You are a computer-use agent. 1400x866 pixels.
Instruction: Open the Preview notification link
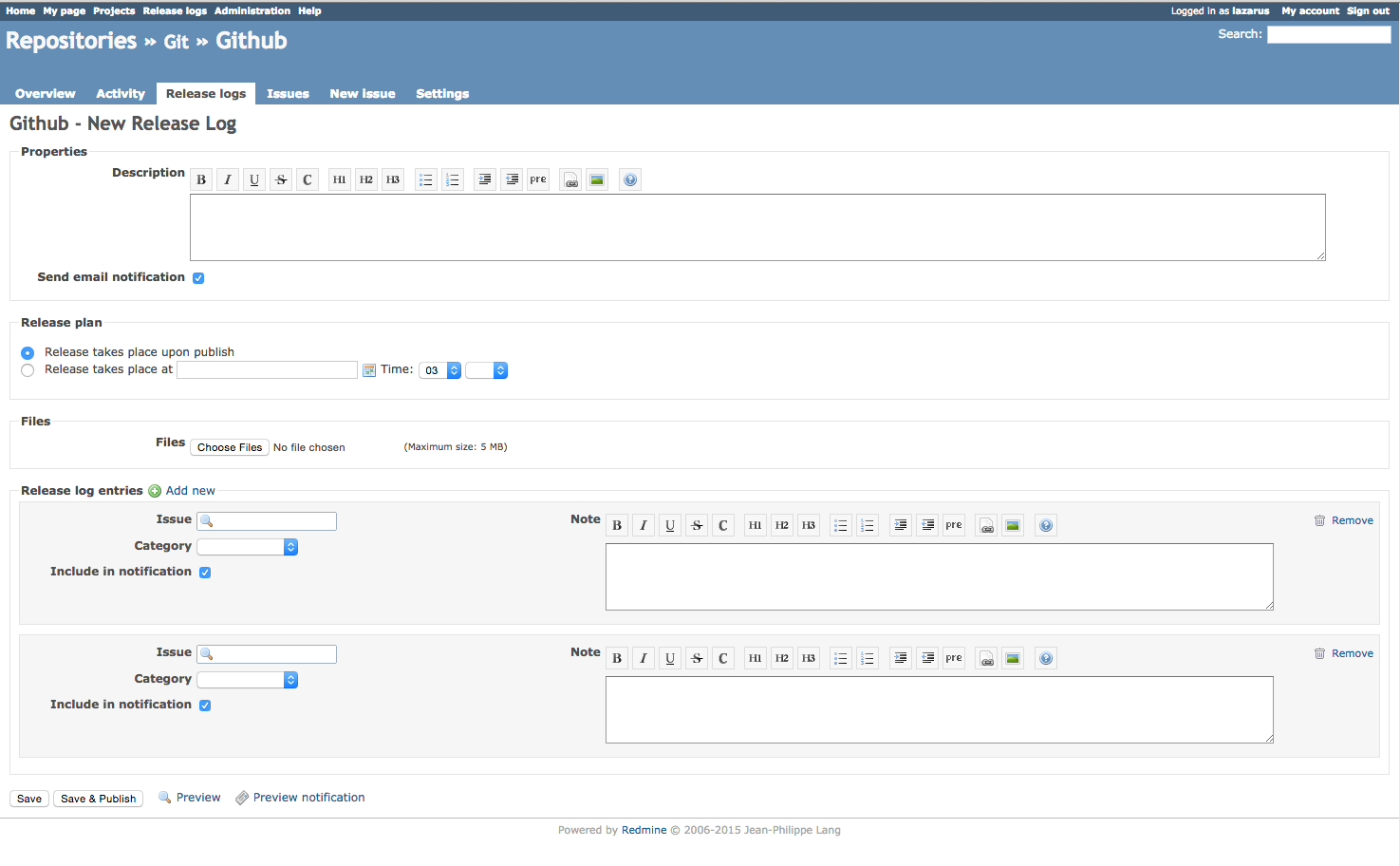(308, 798)
